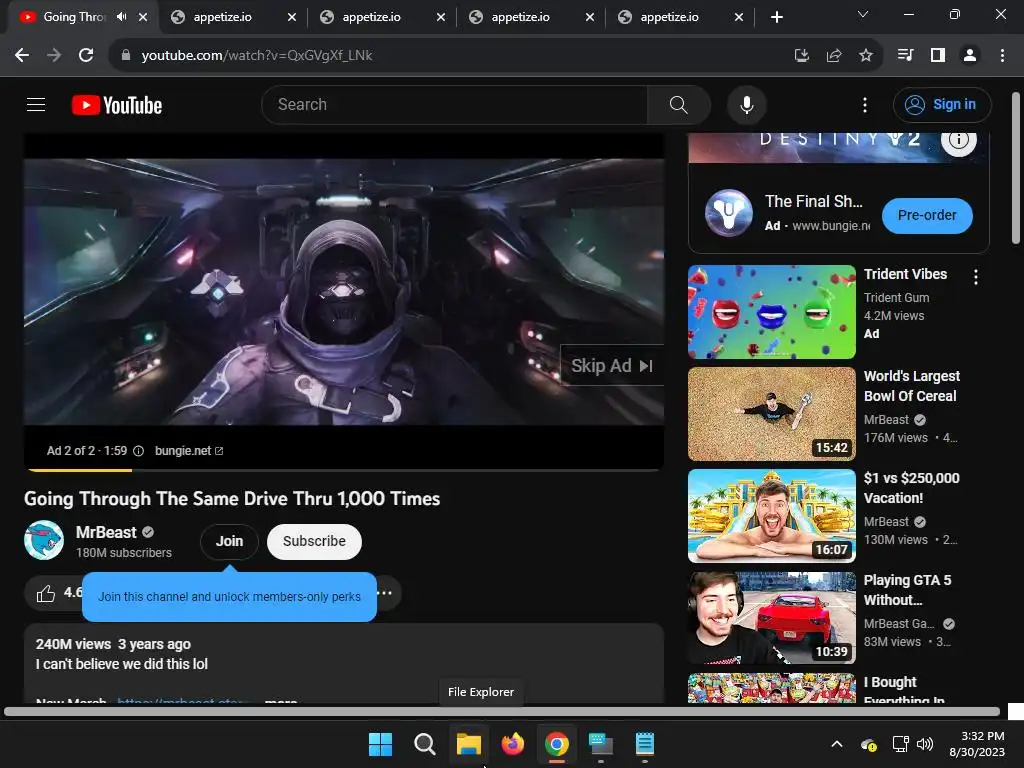This screenshot has height=768, width=1024.
Task: Open Chrome three-dot menu
Action: tap(1002, 56)
